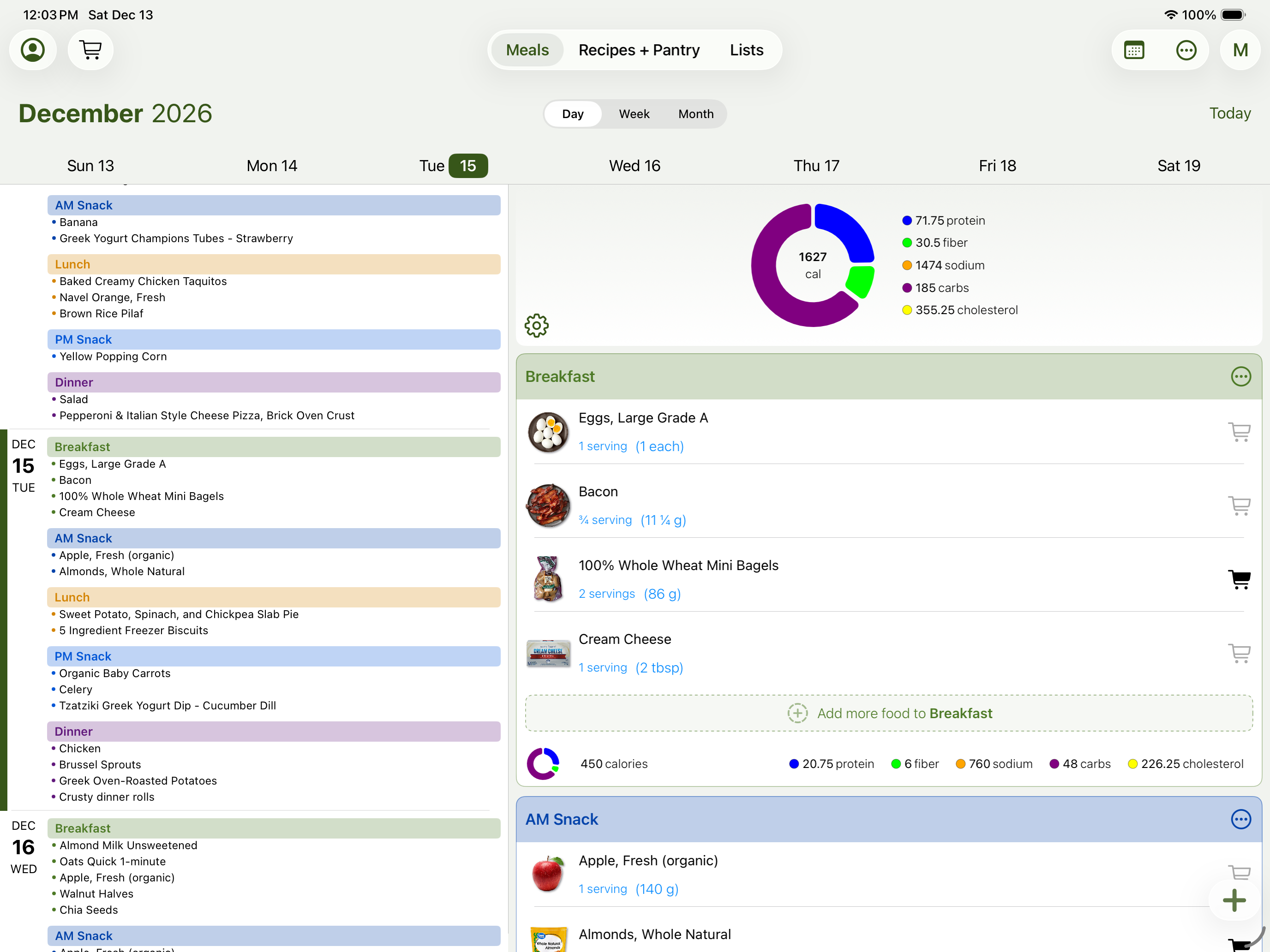This screenshot has width=1270, height=952.
Task: Open serving size picker for Cream Cheese
Action: pyautogui.click(x=630, y=667)
